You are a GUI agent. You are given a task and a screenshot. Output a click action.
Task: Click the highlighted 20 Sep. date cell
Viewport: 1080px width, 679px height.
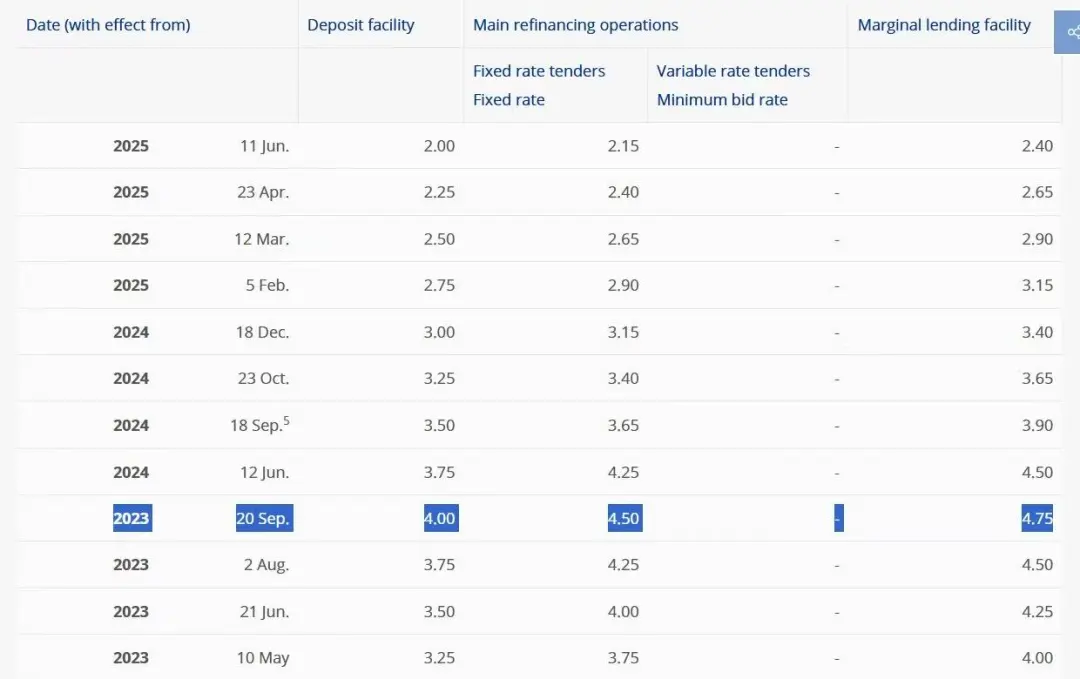click(x=264, y=518)
